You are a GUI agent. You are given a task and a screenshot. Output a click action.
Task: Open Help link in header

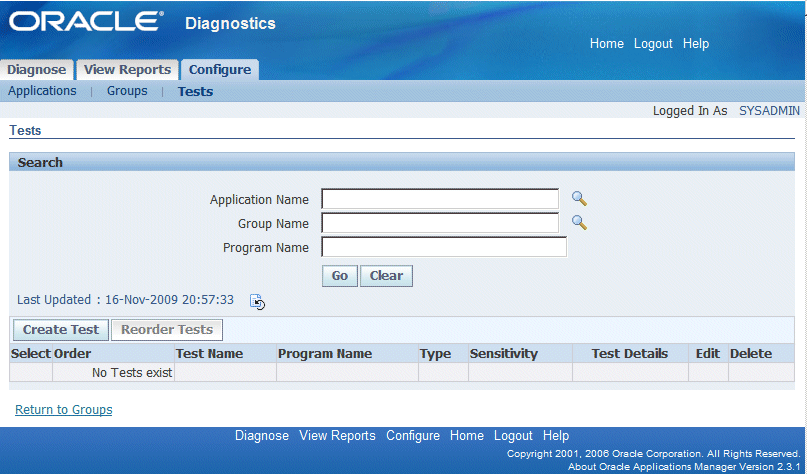point(696,44)
